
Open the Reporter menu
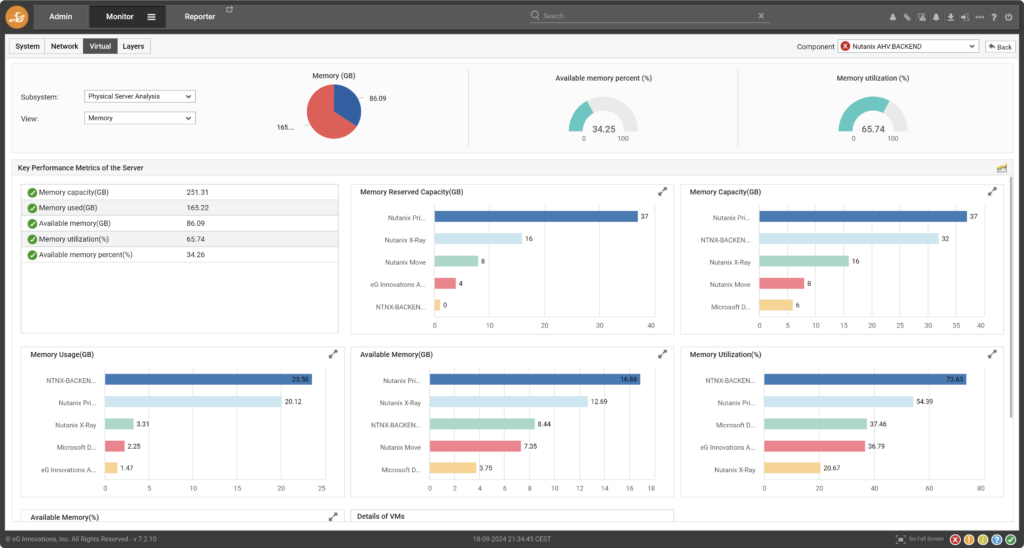tap(200, 17)
